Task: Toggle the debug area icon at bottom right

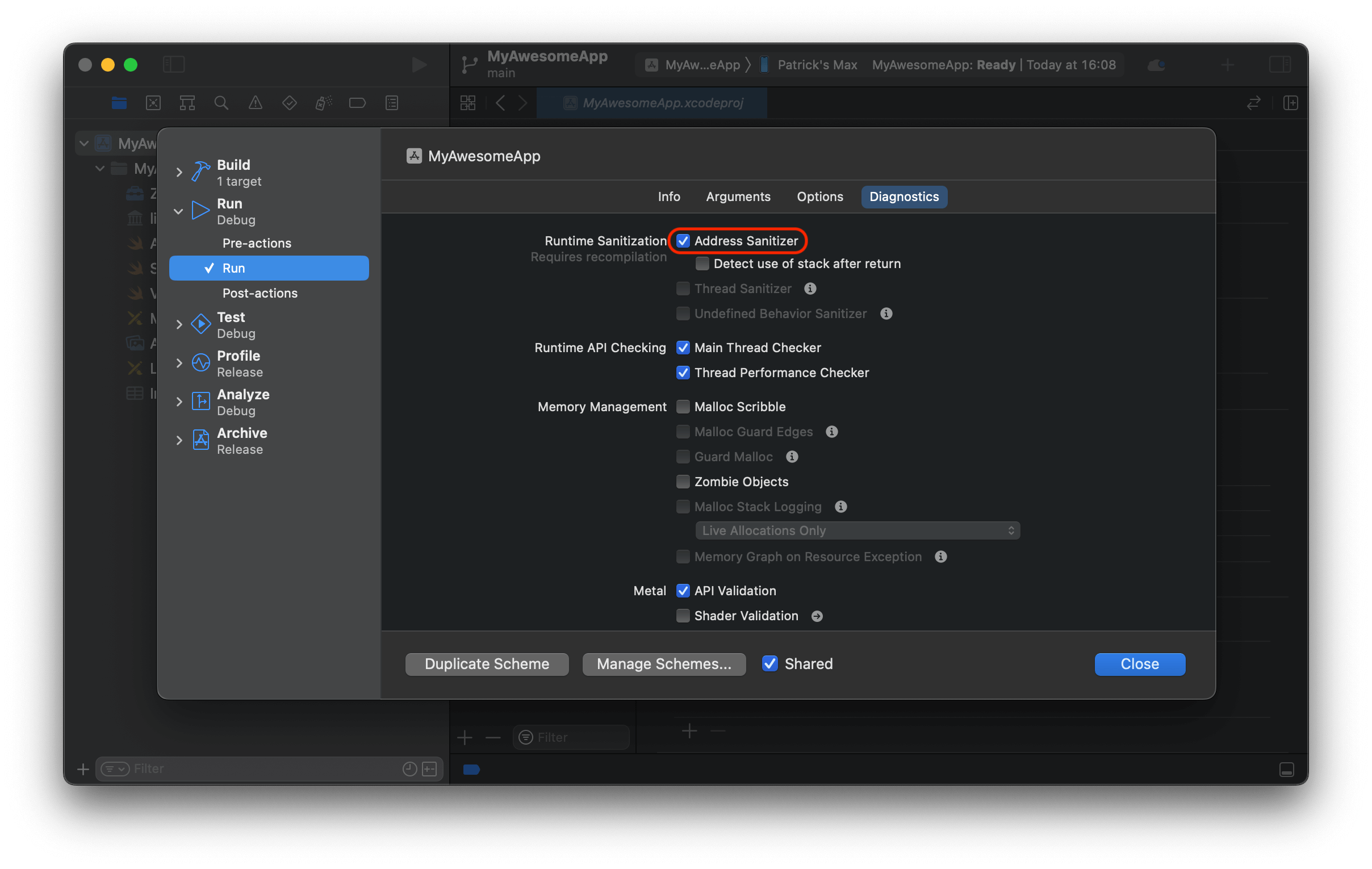Action: point(1287,770)
